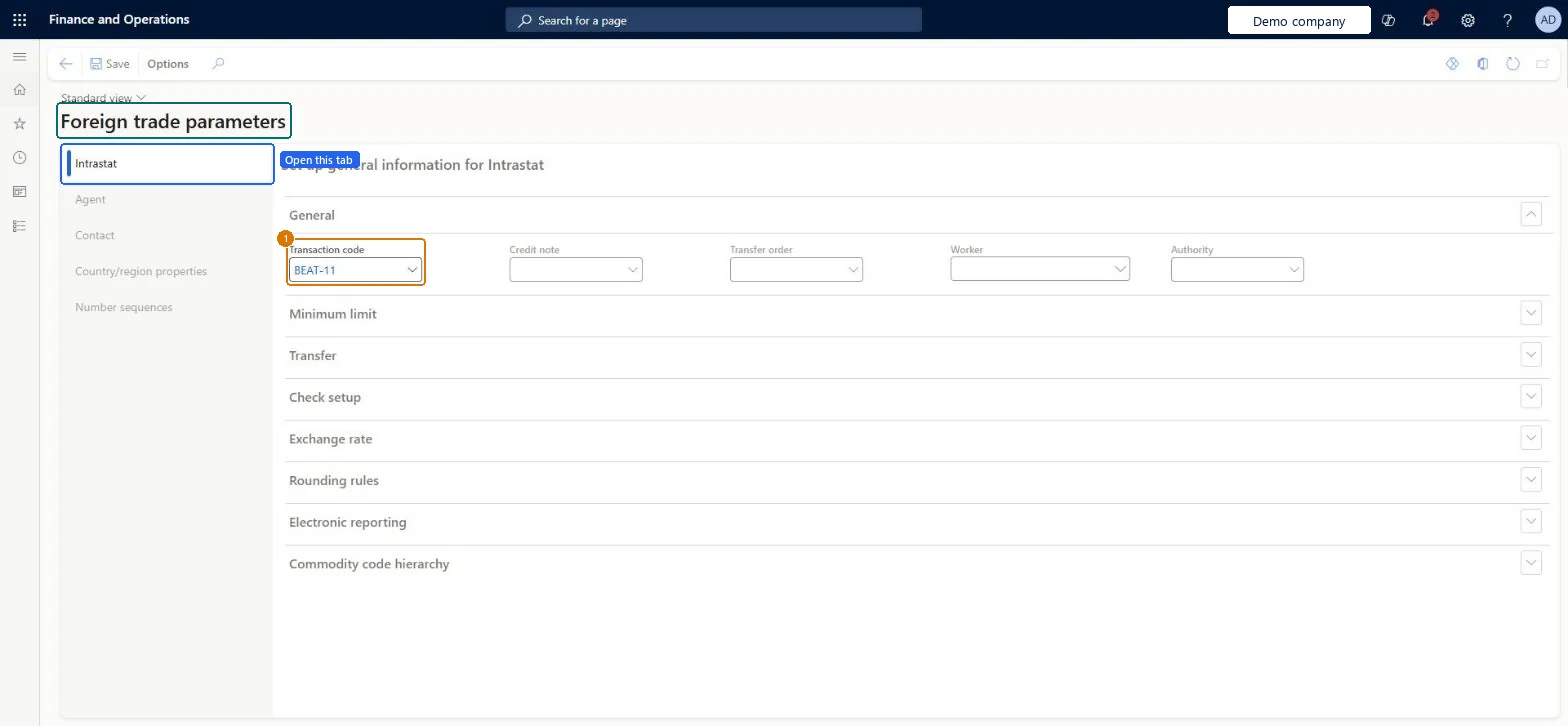Viewport: 1568px width, 726px height.
Task: Open Number sequences tab
Action: 167,308
